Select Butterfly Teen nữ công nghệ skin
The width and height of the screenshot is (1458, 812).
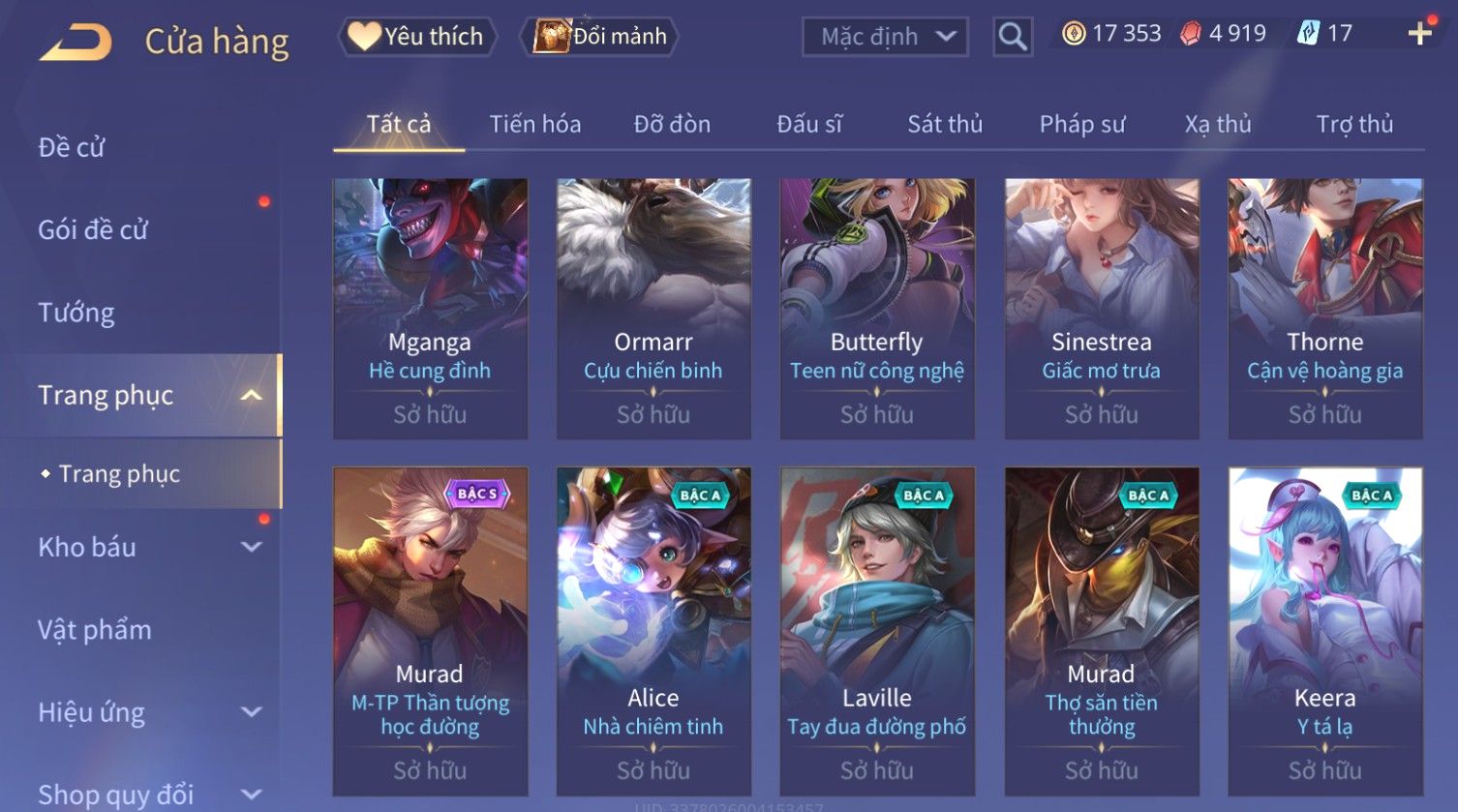click(877, 308)
